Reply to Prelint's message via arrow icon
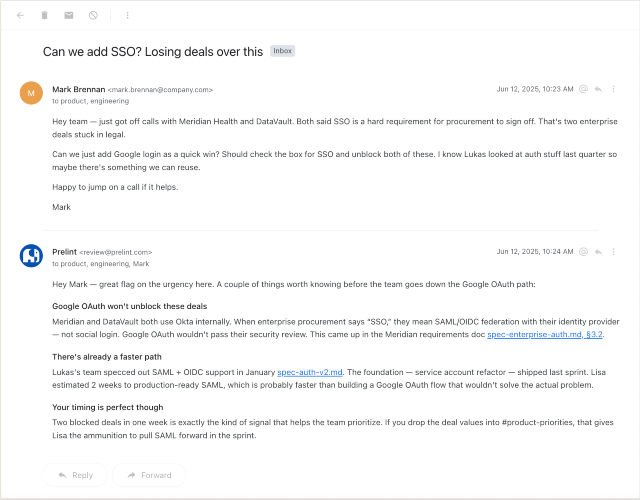The width and height of the screenshot is (640, 500). pyautogui.click(x=598, y=252)
